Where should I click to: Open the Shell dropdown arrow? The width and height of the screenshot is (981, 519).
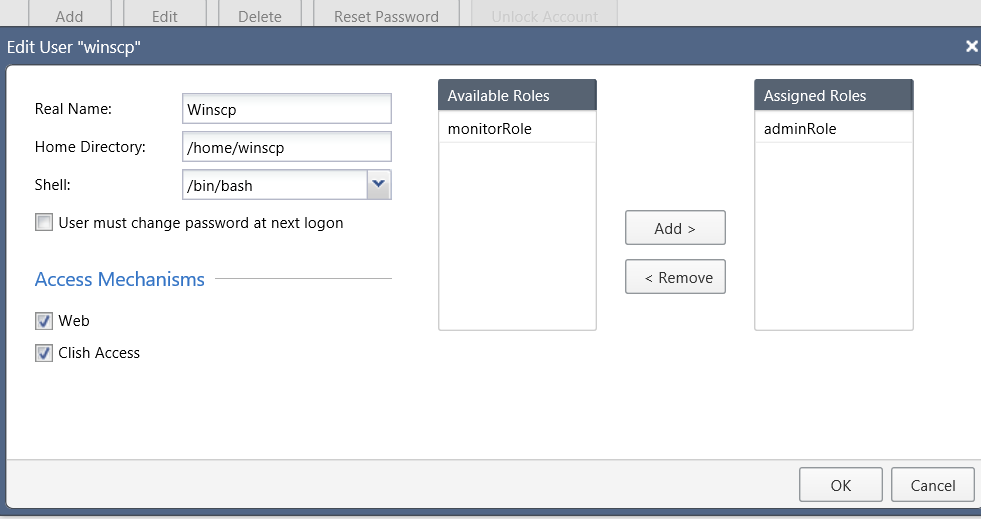coord(379,184)
